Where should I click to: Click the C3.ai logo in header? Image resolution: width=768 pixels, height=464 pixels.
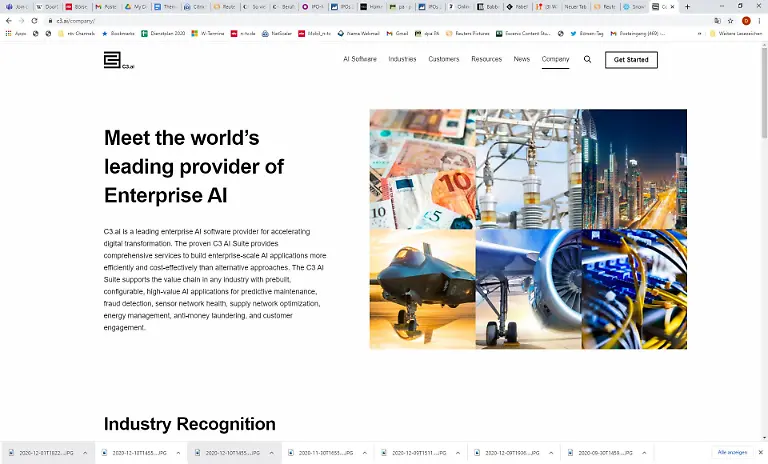pyautogui.click(x=118, y=60)
